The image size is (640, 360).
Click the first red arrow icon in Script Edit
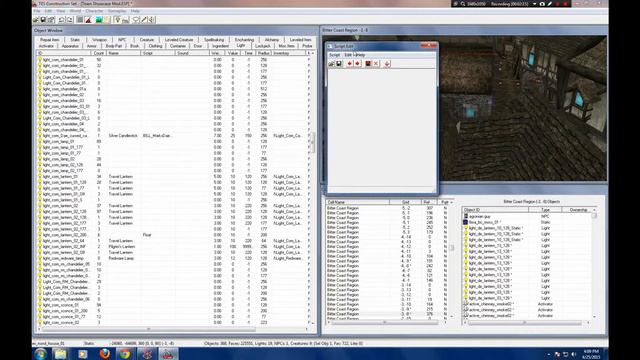[x=349, y=64]
